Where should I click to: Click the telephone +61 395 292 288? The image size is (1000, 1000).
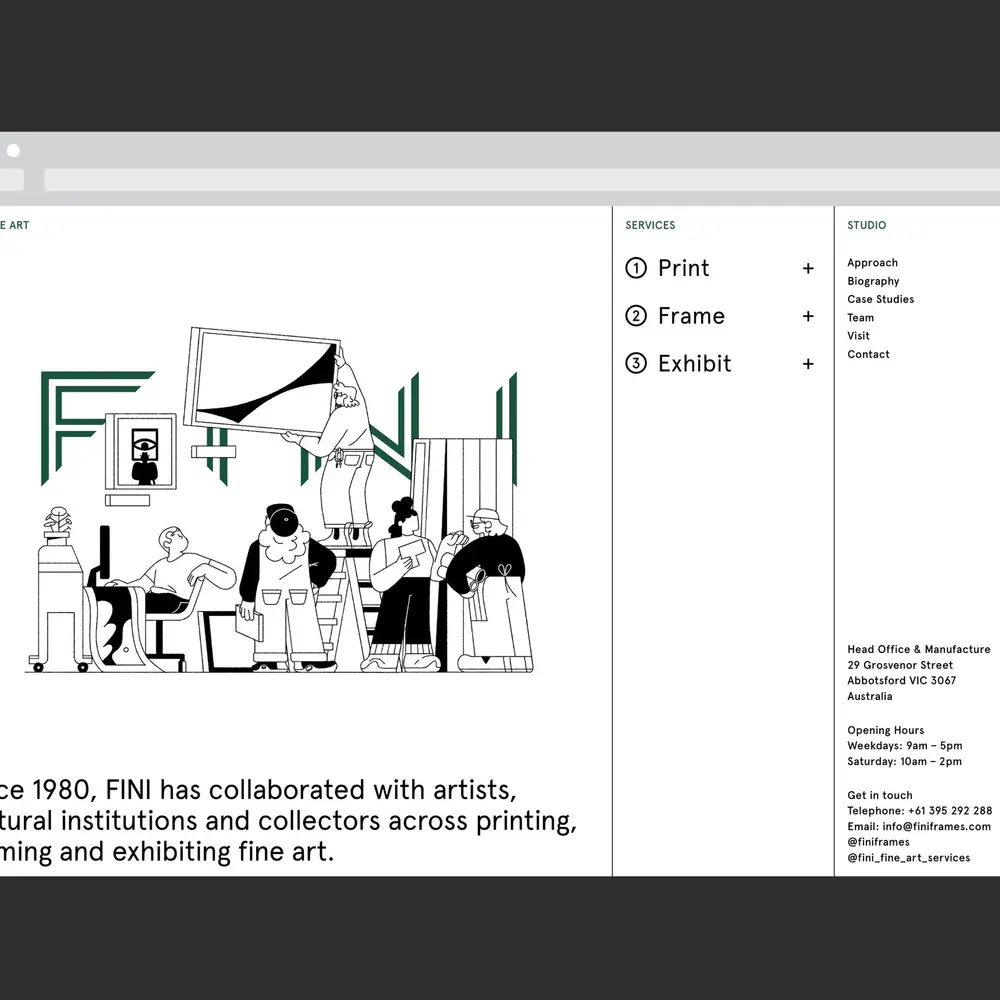tap(919, 811)
